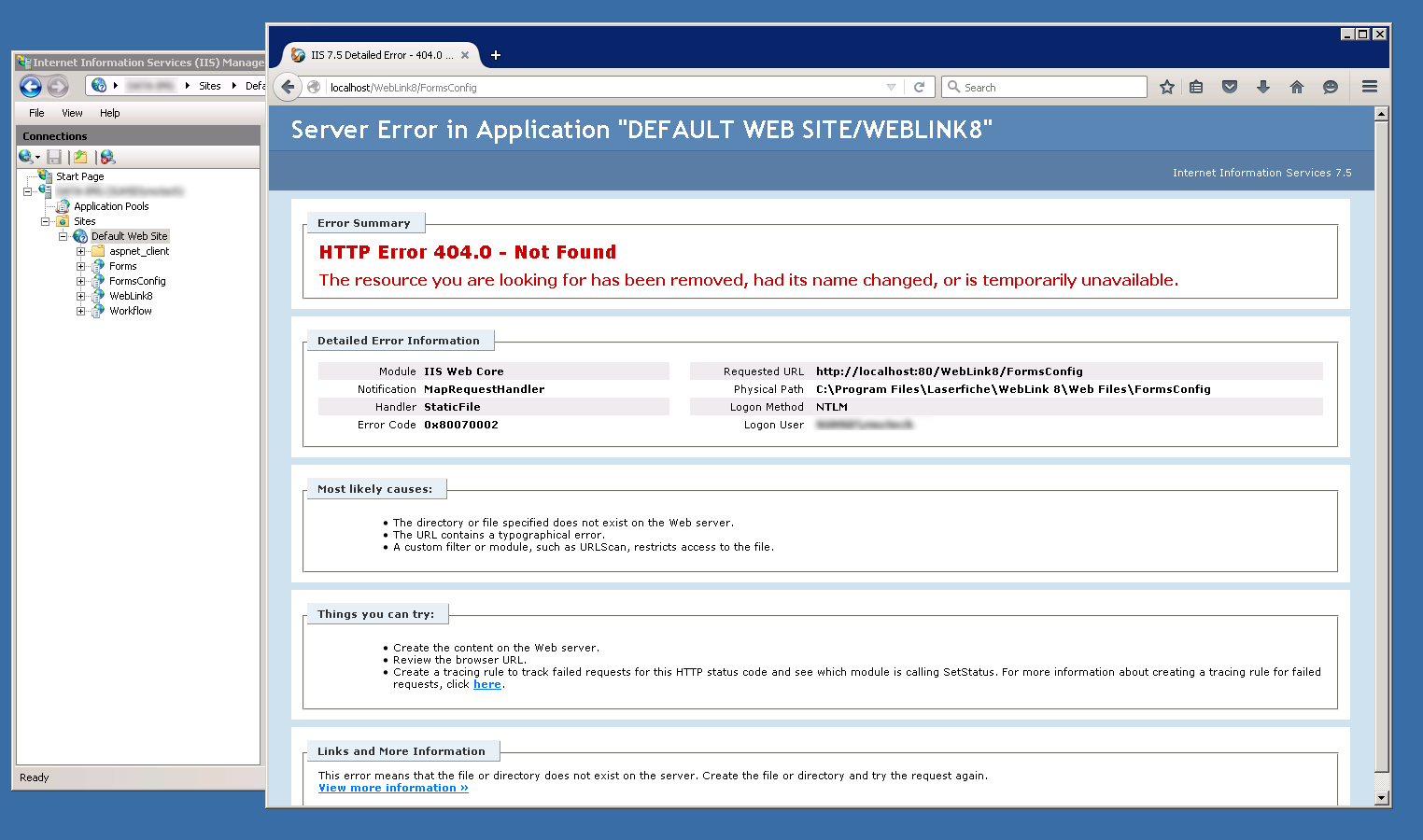Click the vertical scrollbar thumb in Firefox
The image size is (1423, 840).
(x=1382, y=447)
